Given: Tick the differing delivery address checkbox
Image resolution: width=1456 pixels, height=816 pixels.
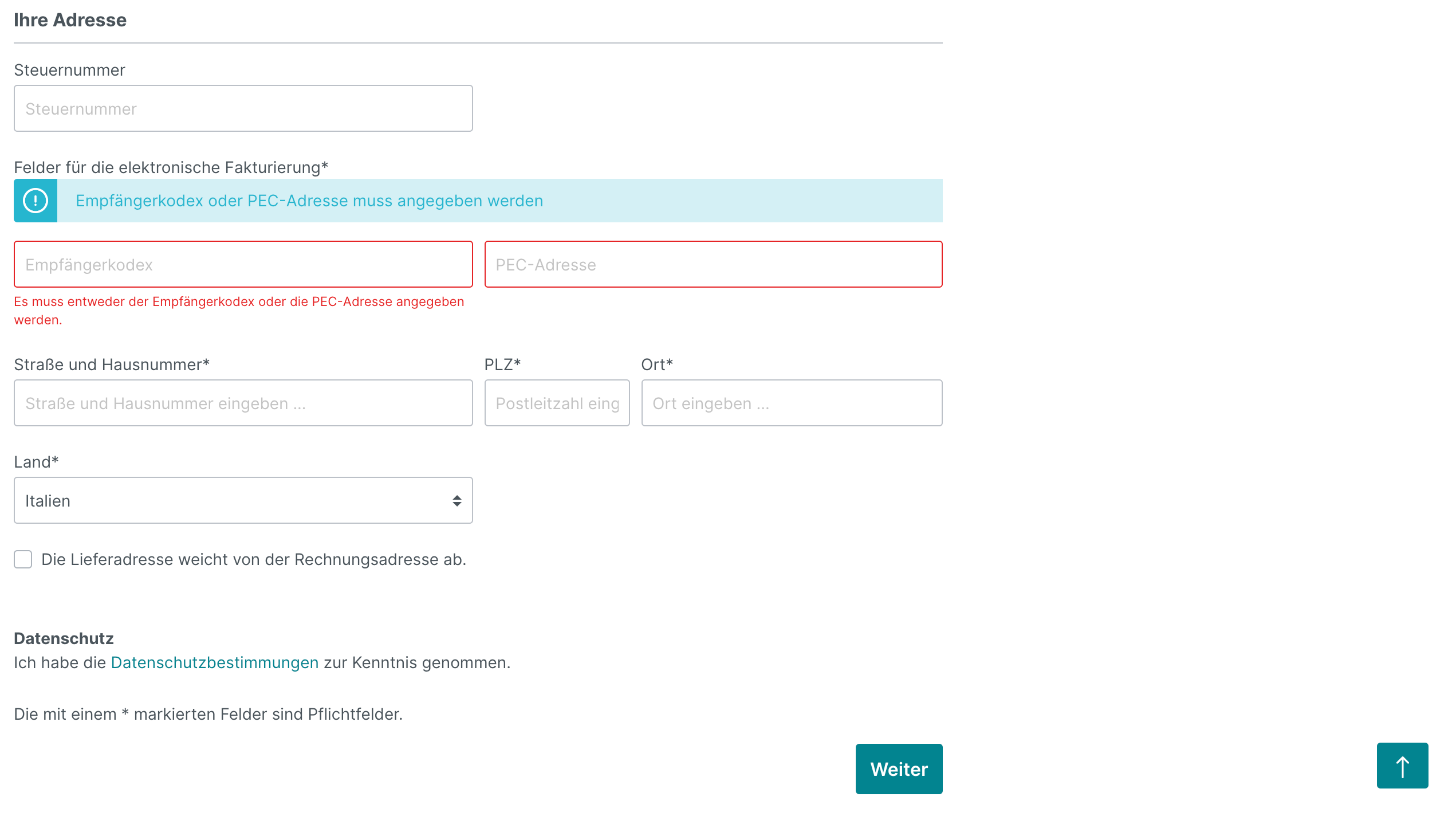Looking at the screenshot, I should [x=23, y=559].
